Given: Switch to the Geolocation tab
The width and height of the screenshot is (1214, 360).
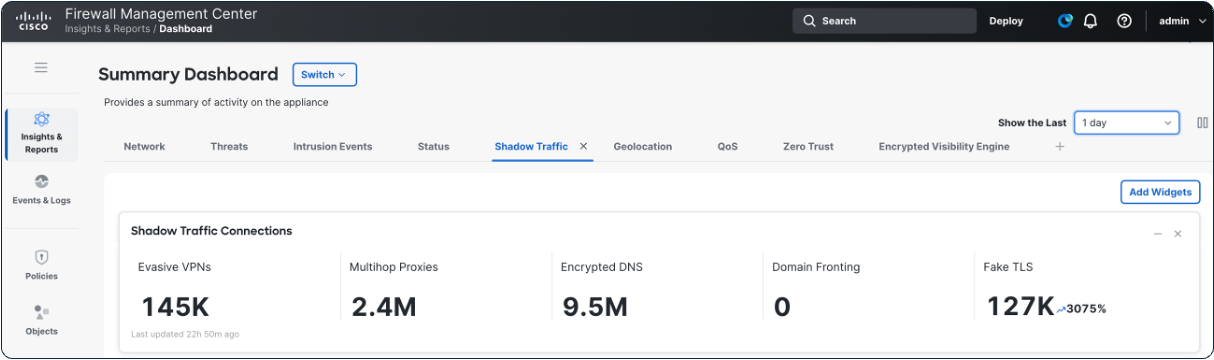Looking at the screenshot, I should click(643, 146).
